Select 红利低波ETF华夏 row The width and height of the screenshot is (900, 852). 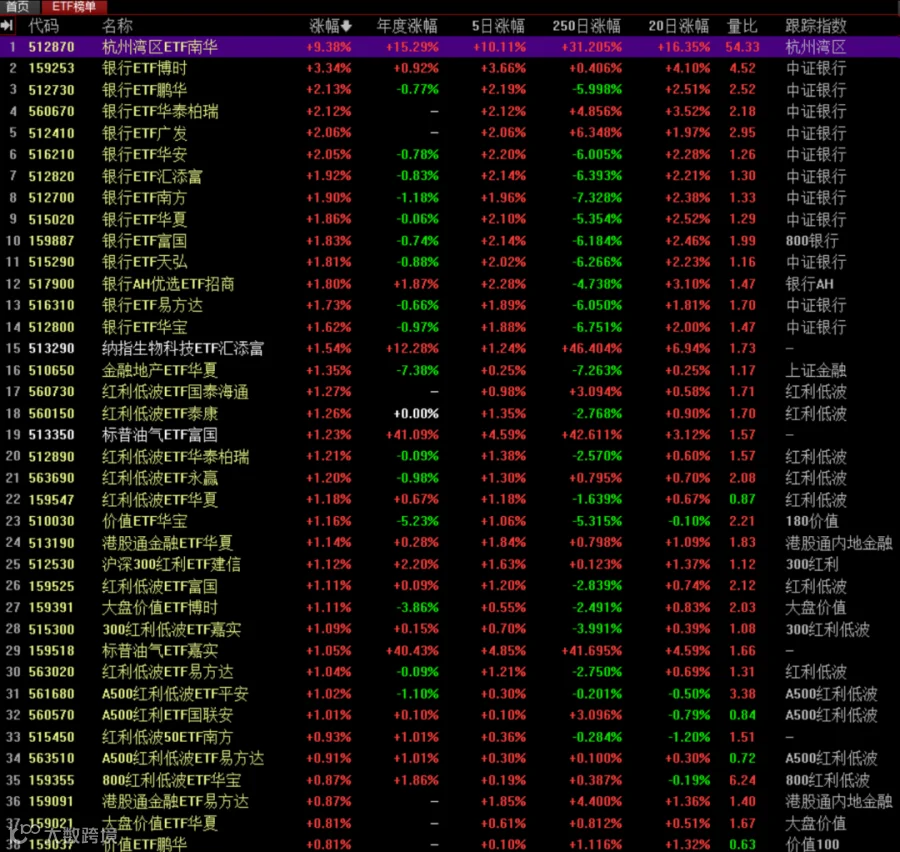point(450,499)
